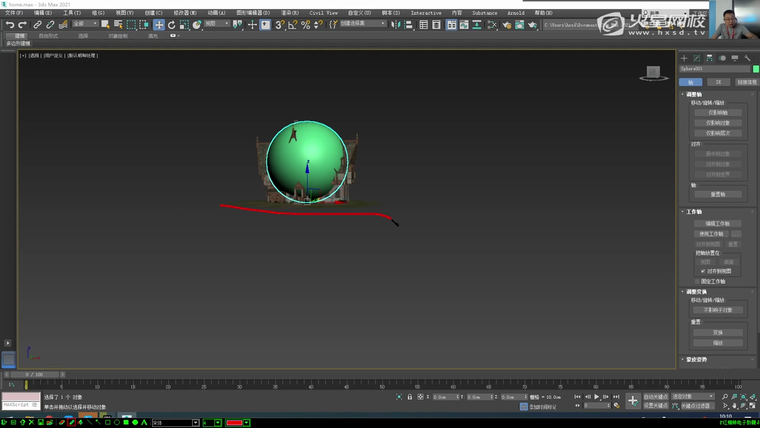This screenshot has height=428, width=760.
Task: Toggle the 对齐到视图 checkbox
Action: tap(703, 271)
